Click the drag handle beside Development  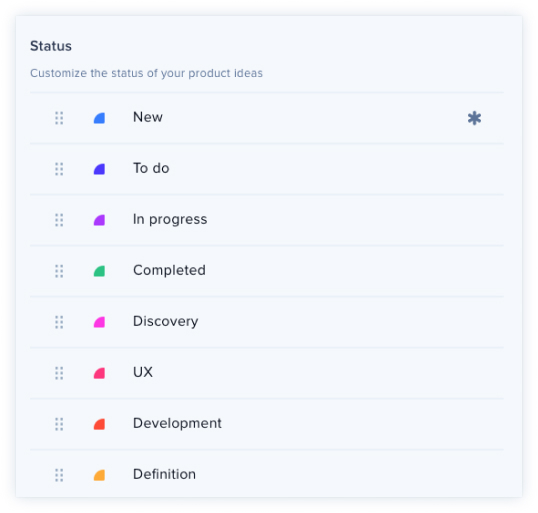[x=59, y=424]
